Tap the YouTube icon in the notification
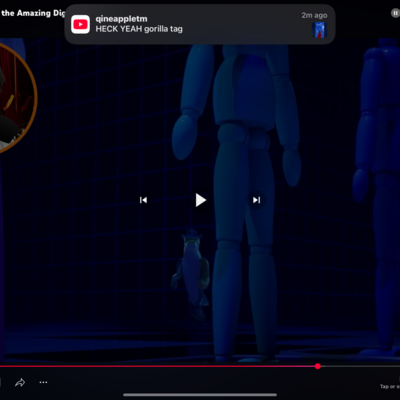Screen dimensions: 400x400 [80, 24]
